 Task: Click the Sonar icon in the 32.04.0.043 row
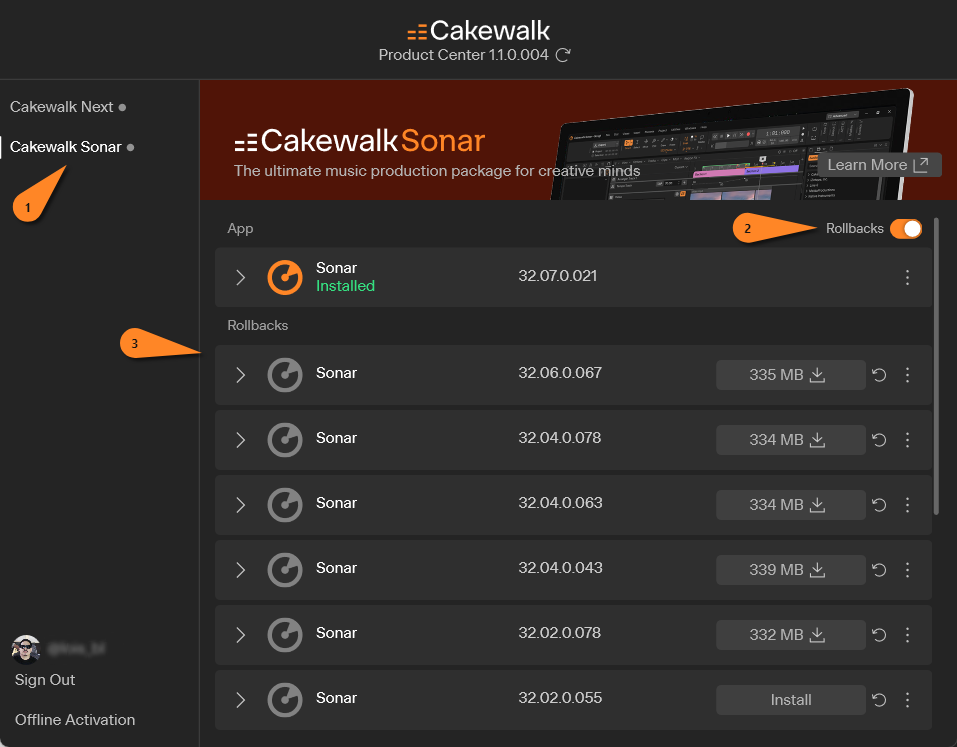coord(285,570)
